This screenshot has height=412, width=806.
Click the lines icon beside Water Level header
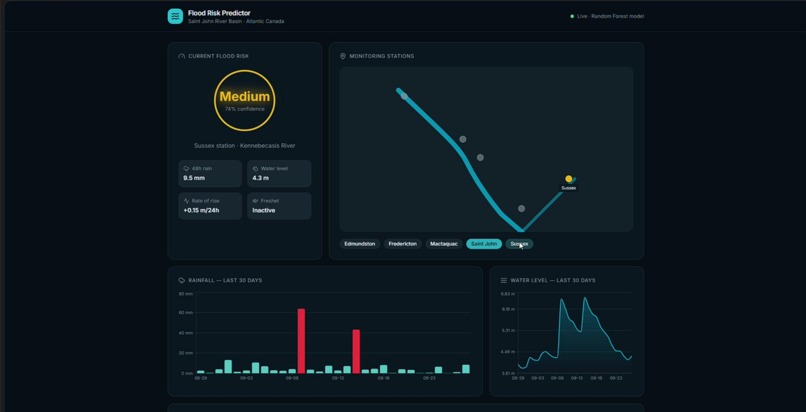click(504, 280)
